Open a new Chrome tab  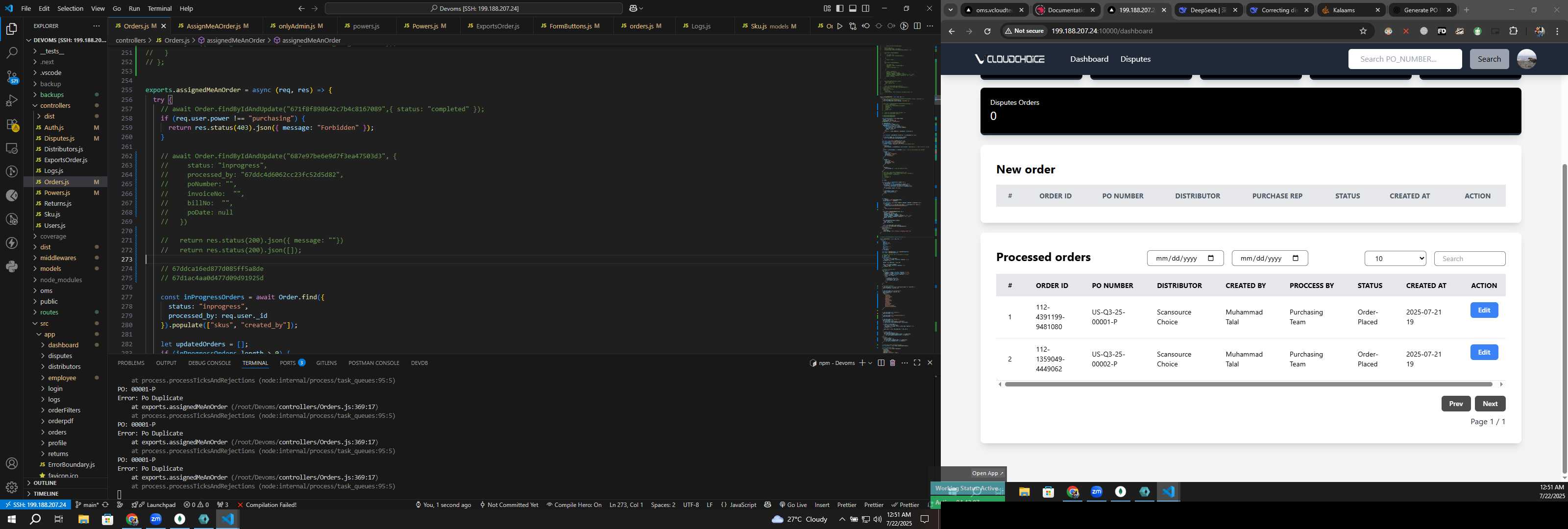pyautogui.click(x=1467, y=10)
